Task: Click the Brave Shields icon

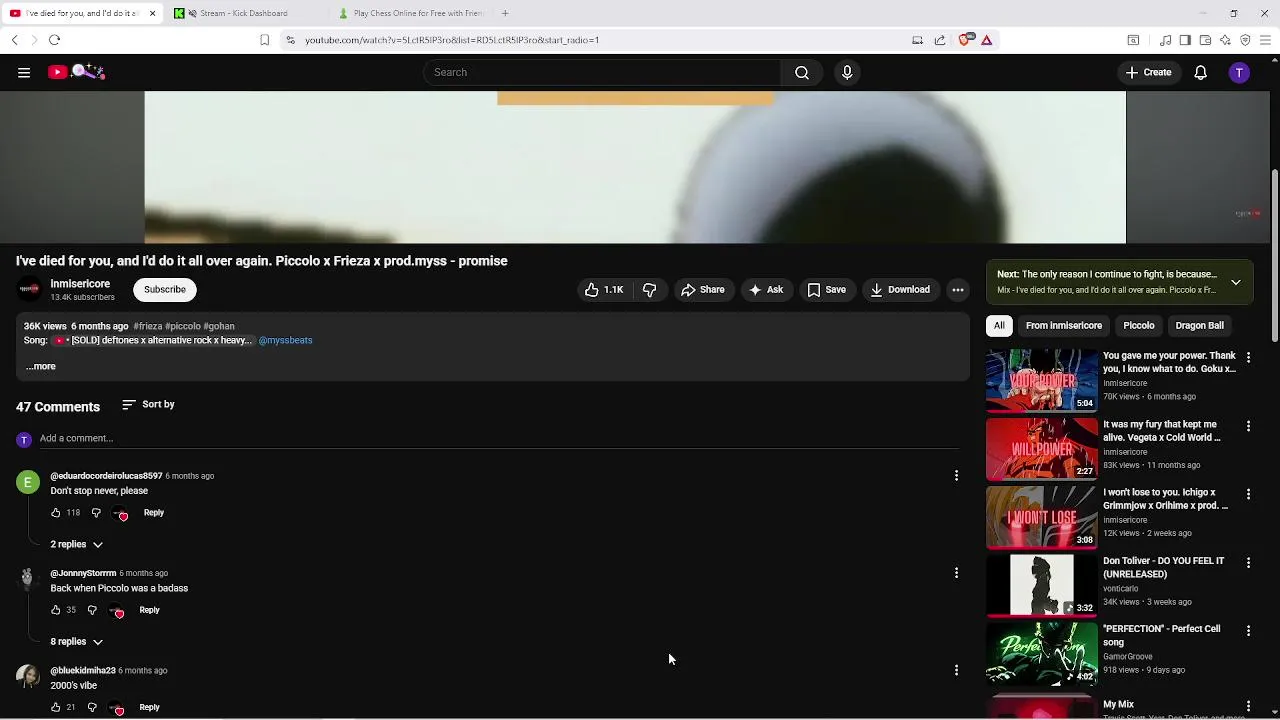Action: [x=964, y=40]
